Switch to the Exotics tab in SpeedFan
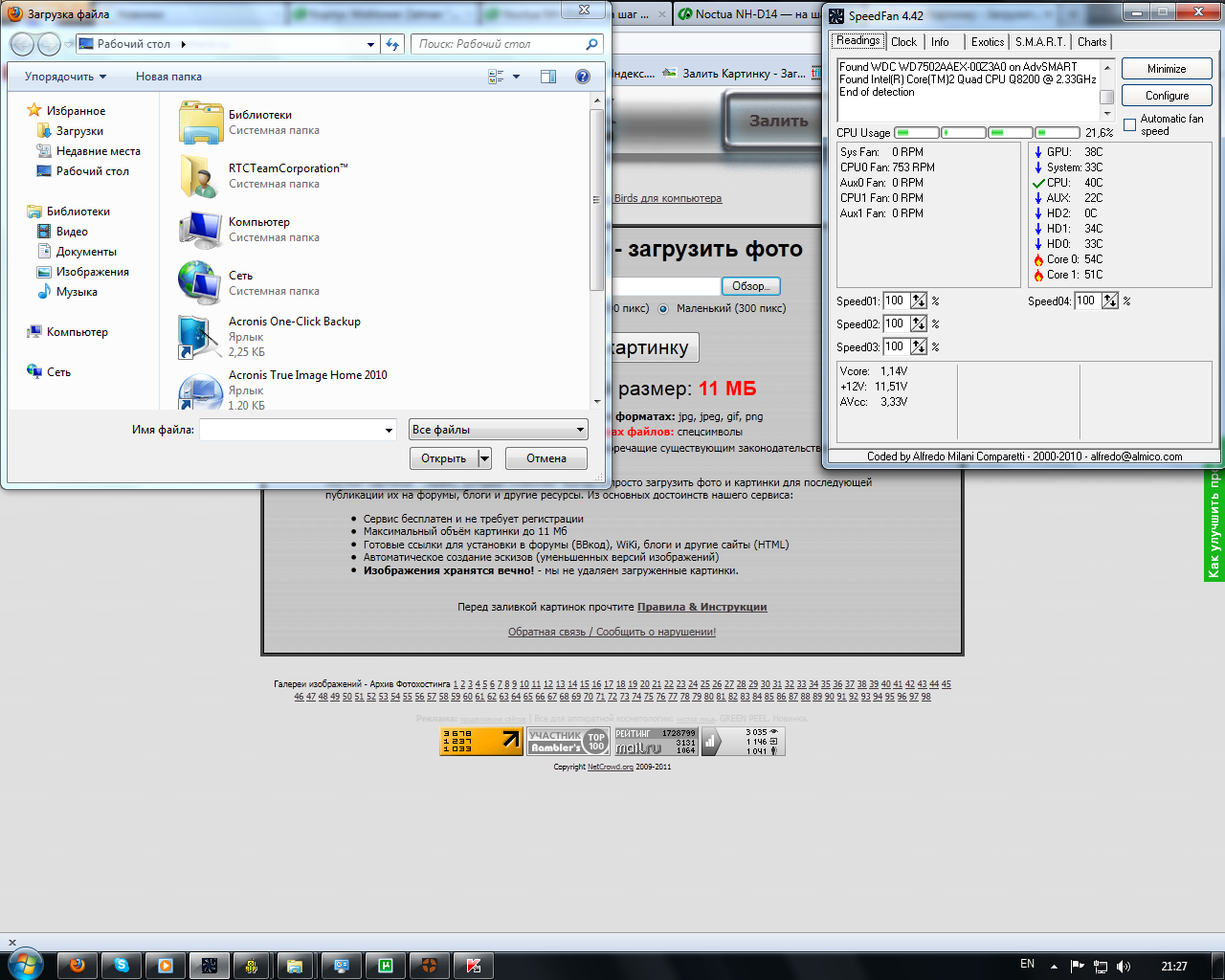 point(988,42)
